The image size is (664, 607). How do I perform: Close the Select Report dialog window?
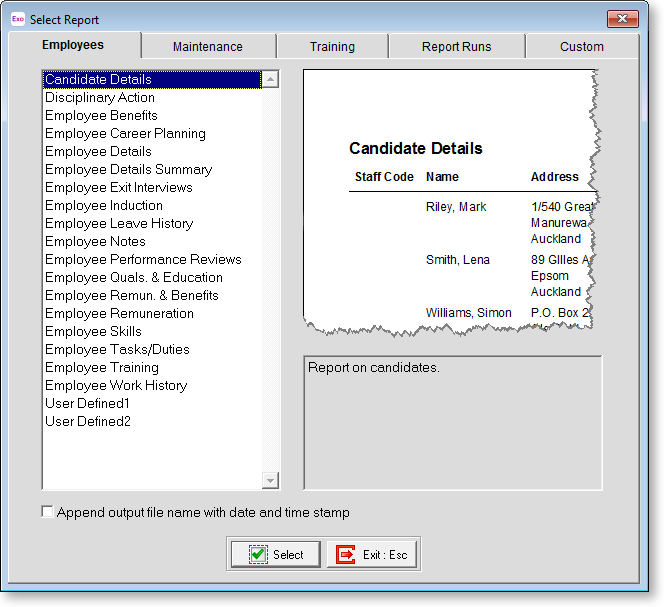pos(622,19)
